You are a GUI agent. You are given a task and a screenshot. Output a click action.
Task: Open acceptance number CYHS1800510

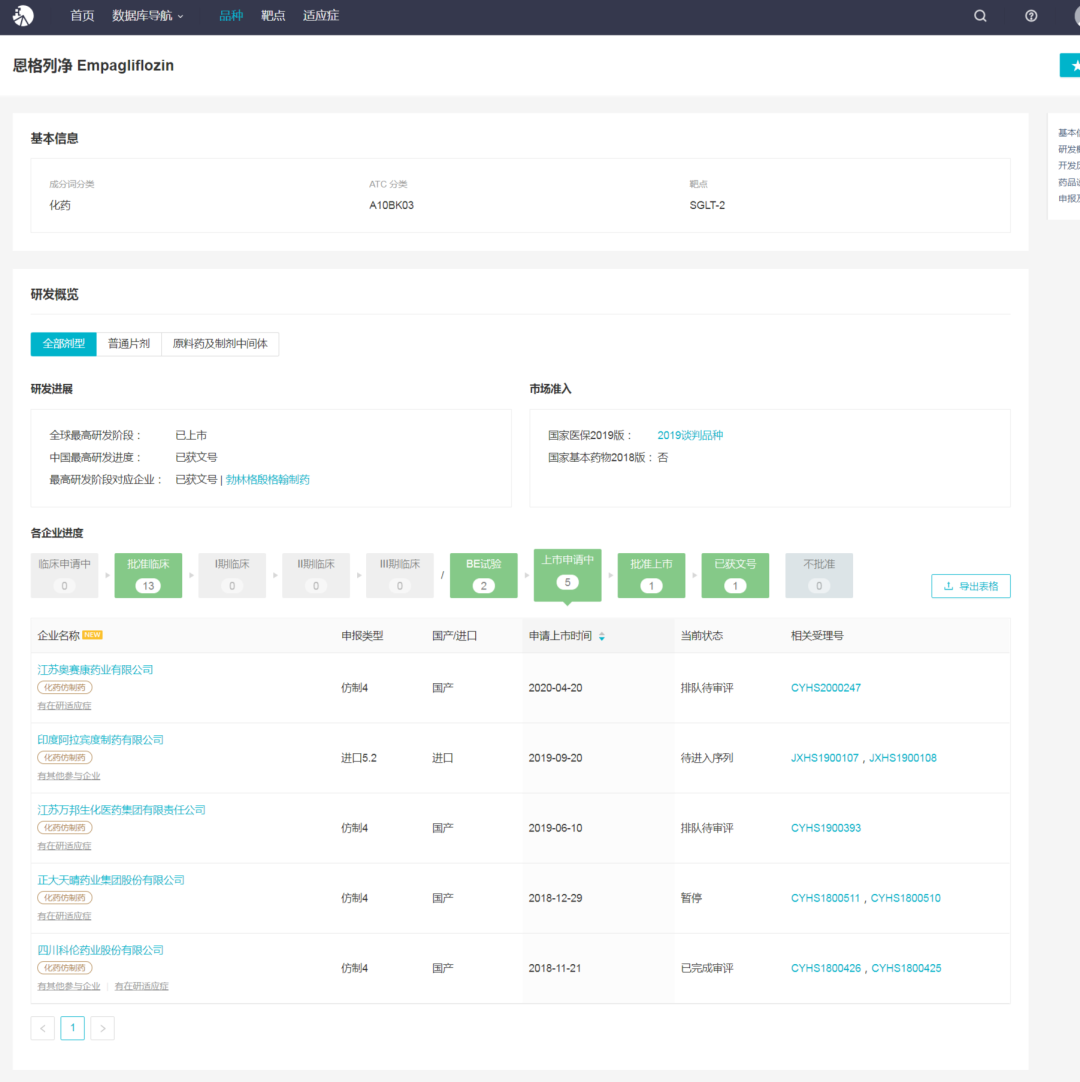tap(905, 898)
